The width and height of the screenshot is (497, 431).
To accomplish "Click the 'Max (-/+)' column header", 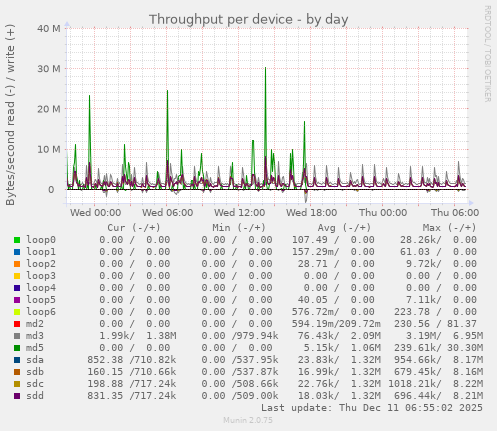I will click(450, 228).
